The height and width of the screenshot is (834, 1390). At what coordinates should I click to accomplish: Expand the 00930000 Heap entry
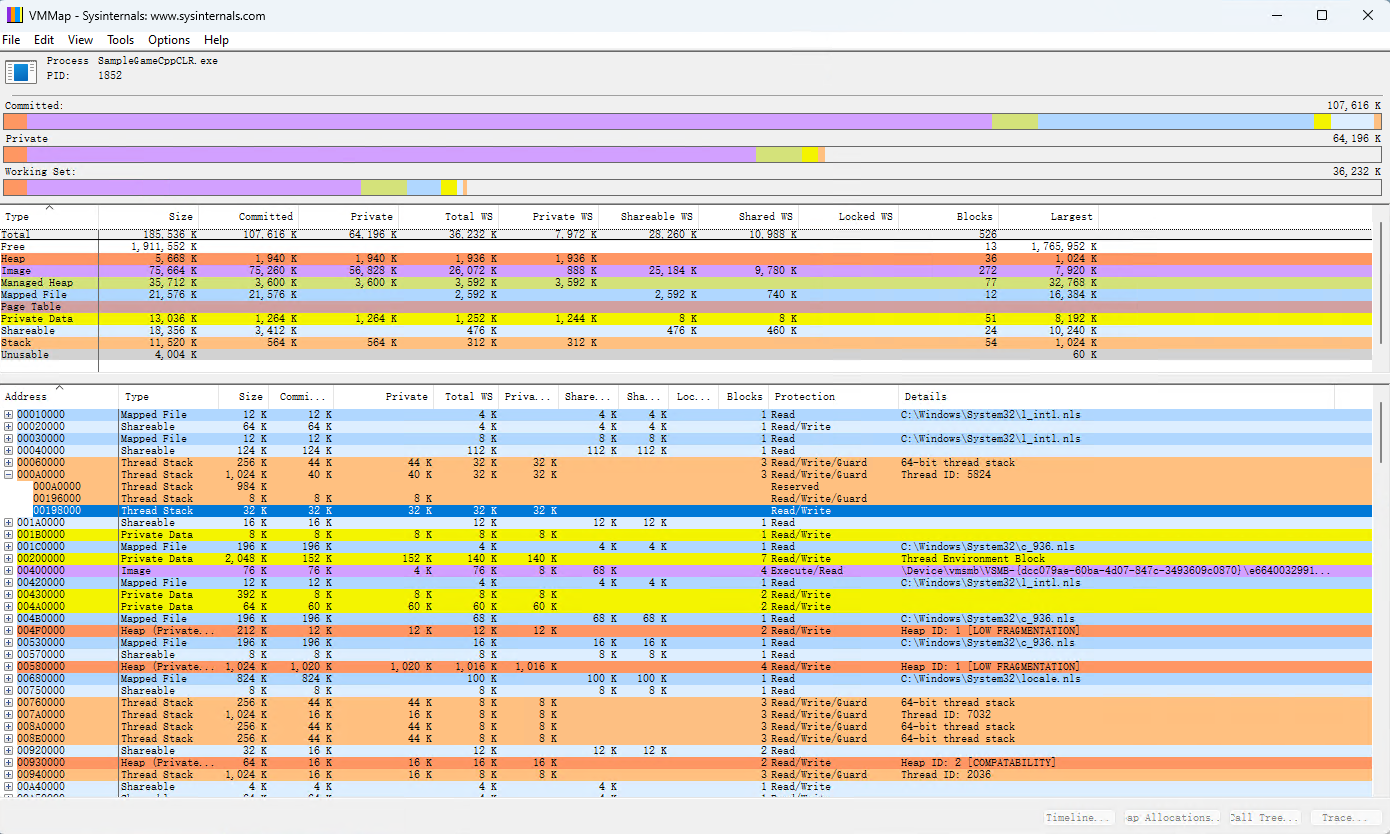9,762
